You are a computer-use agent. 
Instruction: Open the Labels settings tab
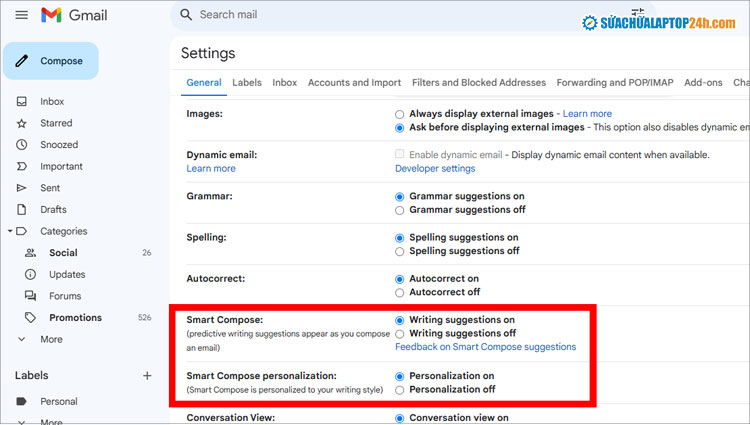click(247, 83)
